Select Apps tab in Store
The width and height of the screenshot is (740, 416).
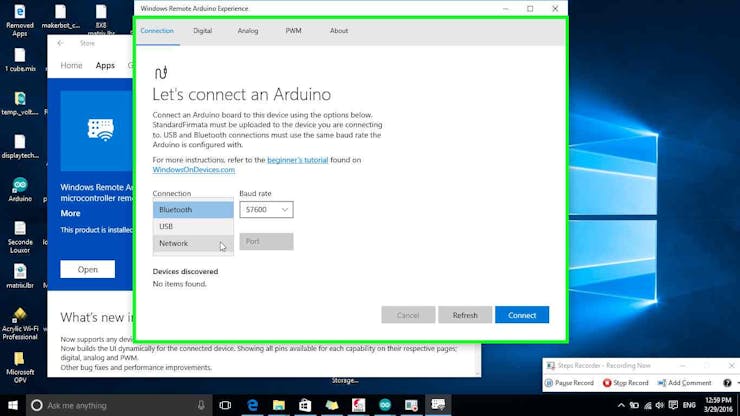(x=105, y=66)
